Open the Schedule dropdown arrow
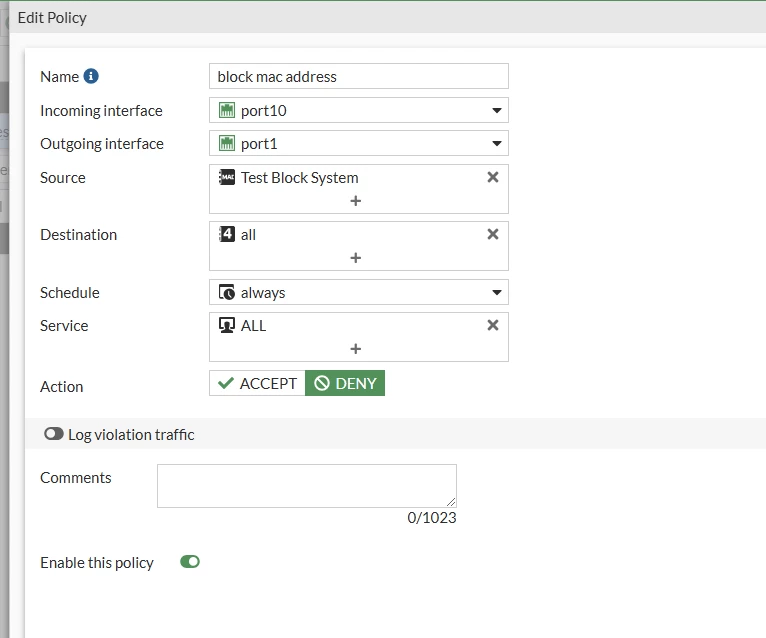 click(x=497, y=293)
